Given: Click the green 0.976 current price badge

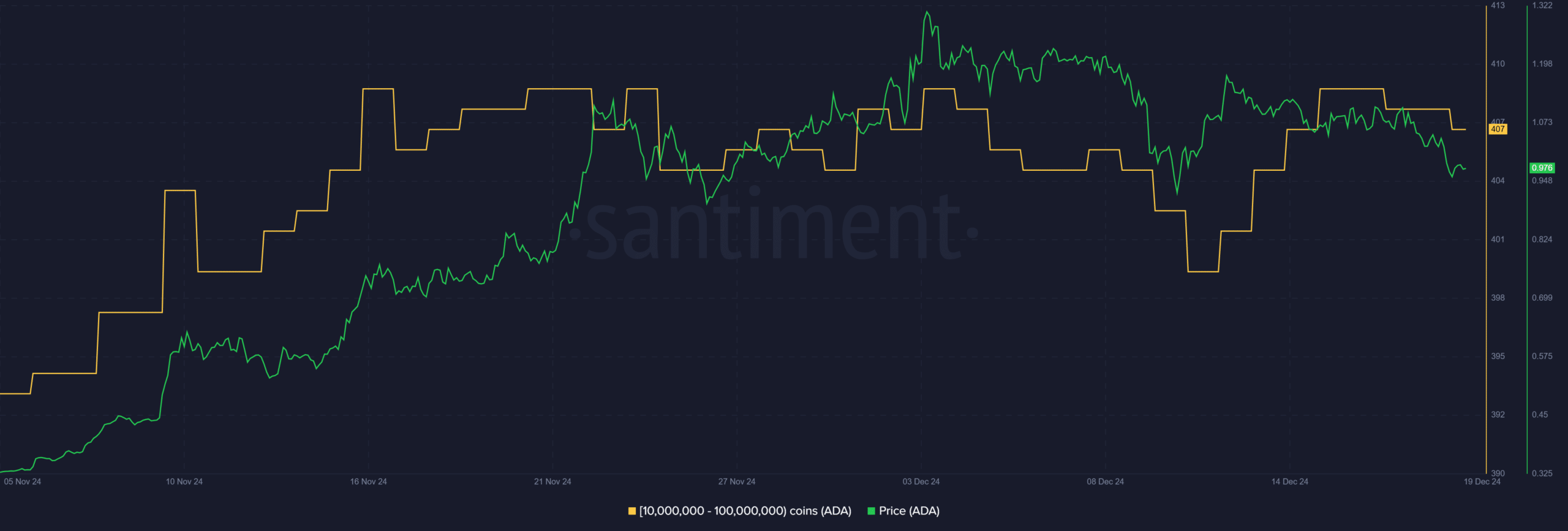Looking at the screenshot, I should tap(1542, 168).
